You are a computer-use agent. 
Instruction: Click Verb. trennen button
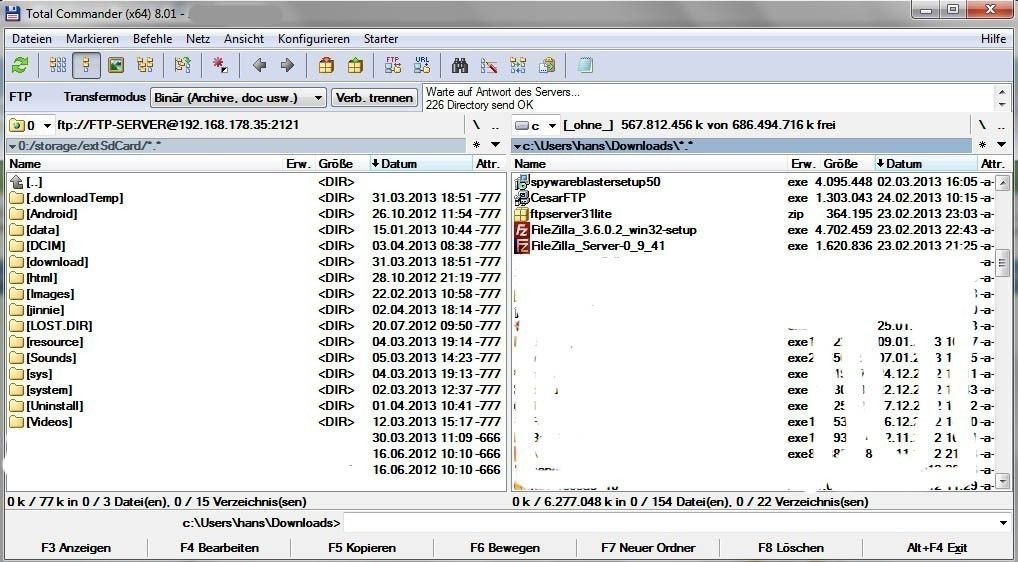(375, 98)
